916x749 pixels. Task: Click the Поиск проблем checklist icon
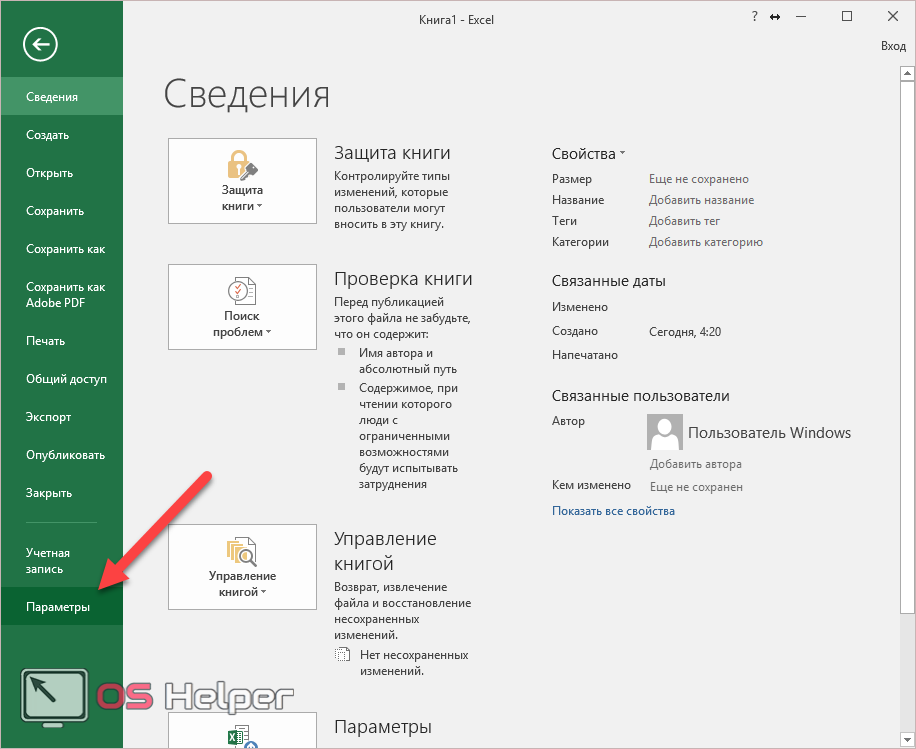click(242, 291)
